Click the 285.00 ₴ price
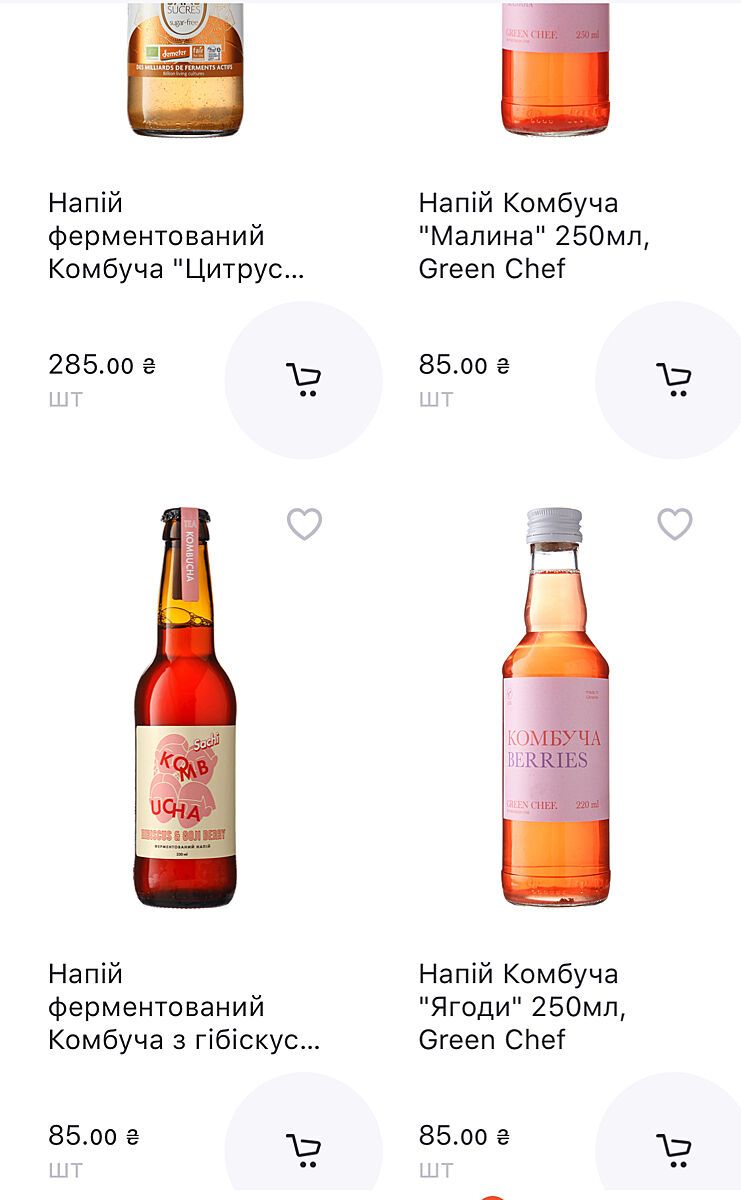 pos(101,365)
